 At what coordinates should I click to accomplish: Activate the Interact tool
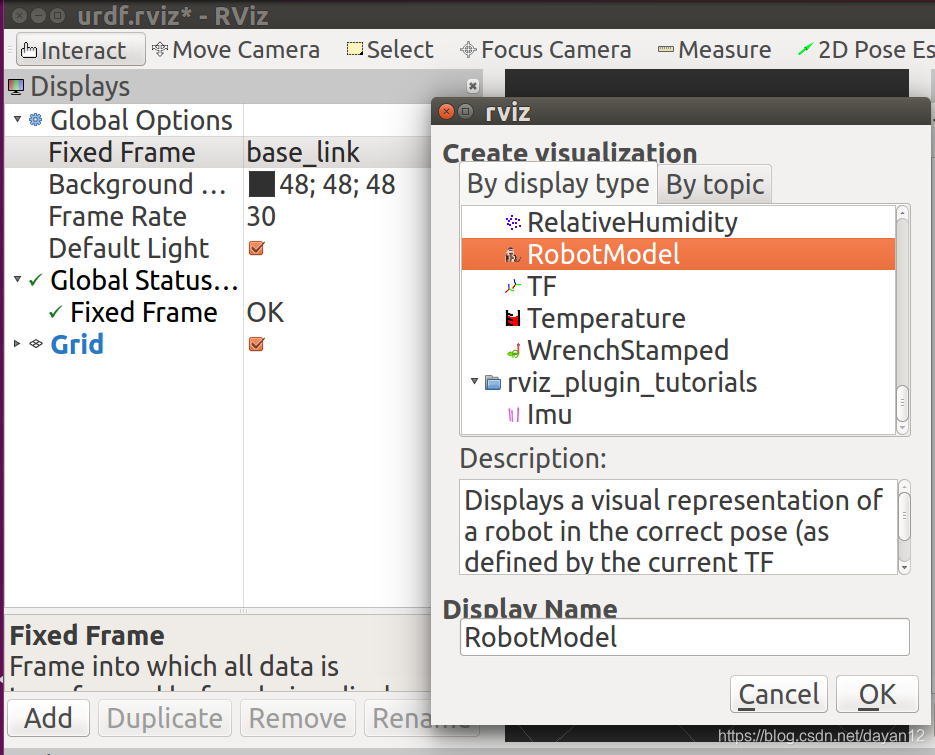[x=80, y=50]
